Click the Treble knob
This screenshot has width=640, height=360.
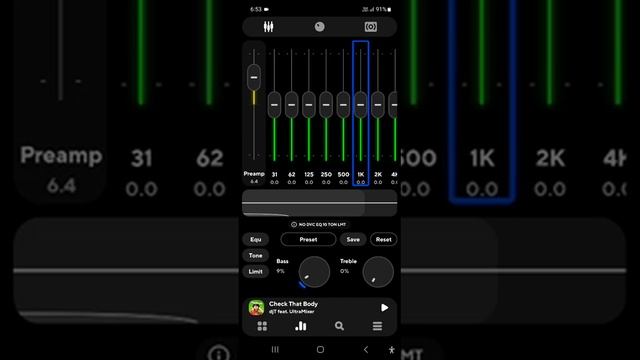pos(378,272)
